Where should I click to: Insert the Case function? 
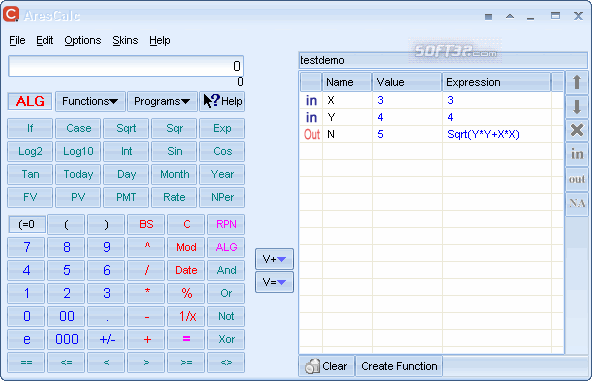click(x=78, y=128)
